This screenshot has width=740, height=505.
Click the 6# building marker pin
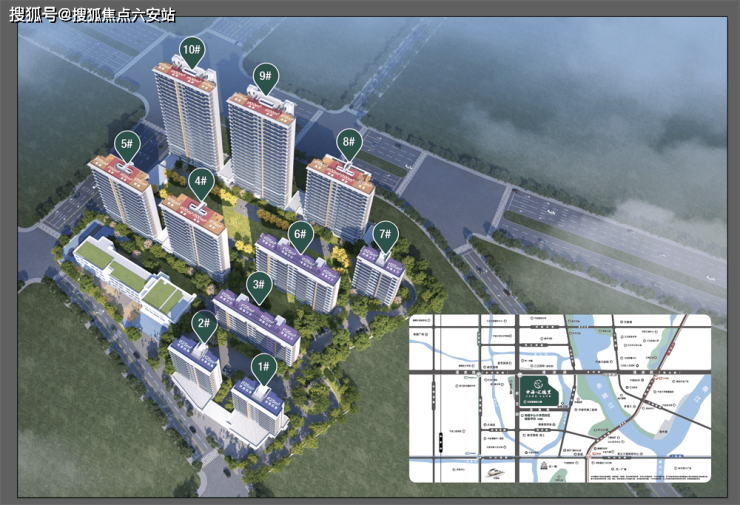pos(299,235)
